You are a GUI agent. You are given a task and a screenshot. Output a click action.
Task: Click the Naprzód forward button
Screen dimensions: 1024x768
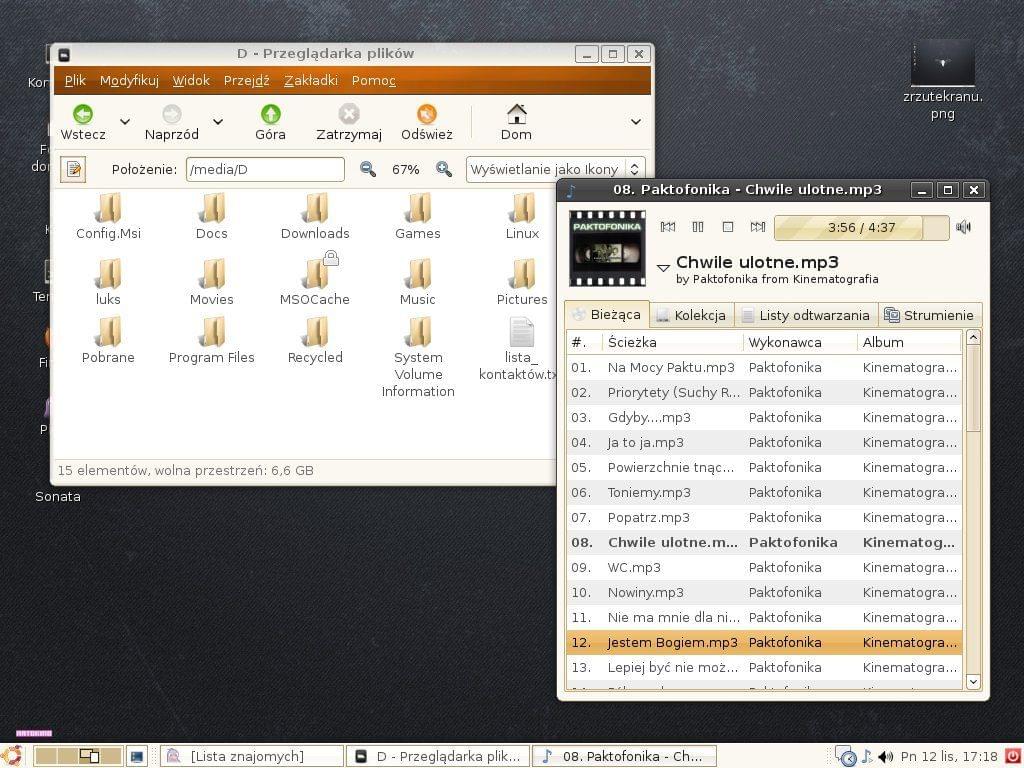click(x=172, y=122)
